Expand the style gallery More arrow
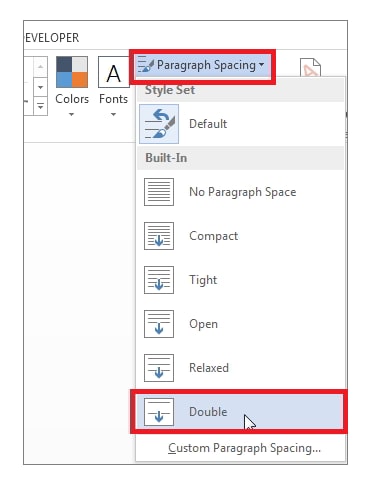Image resolution: width=365 pixels, height=489 pixels. [x=40, y=107]
